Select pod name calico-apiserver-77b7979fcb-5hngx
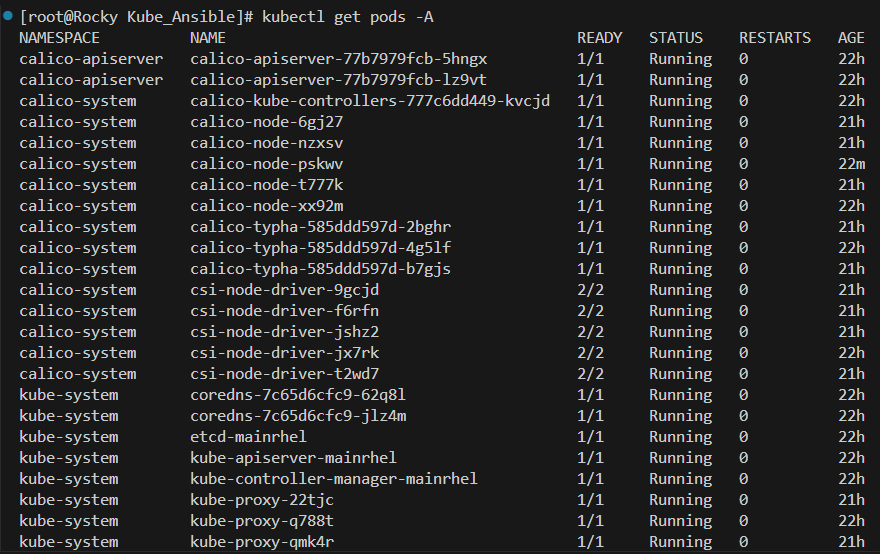Screen dimensions: 880x554 (338, 59)
